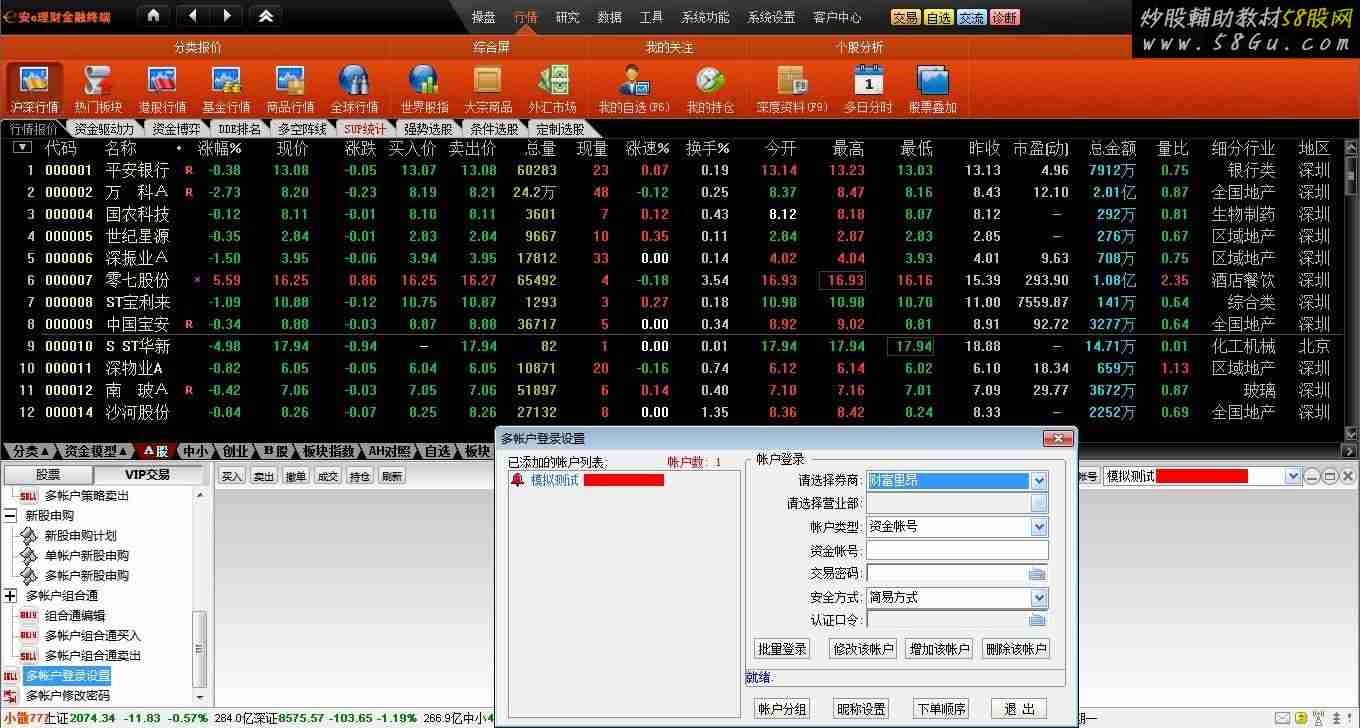
Task: Click 资金帐号 input field
Action: point(957,550)
